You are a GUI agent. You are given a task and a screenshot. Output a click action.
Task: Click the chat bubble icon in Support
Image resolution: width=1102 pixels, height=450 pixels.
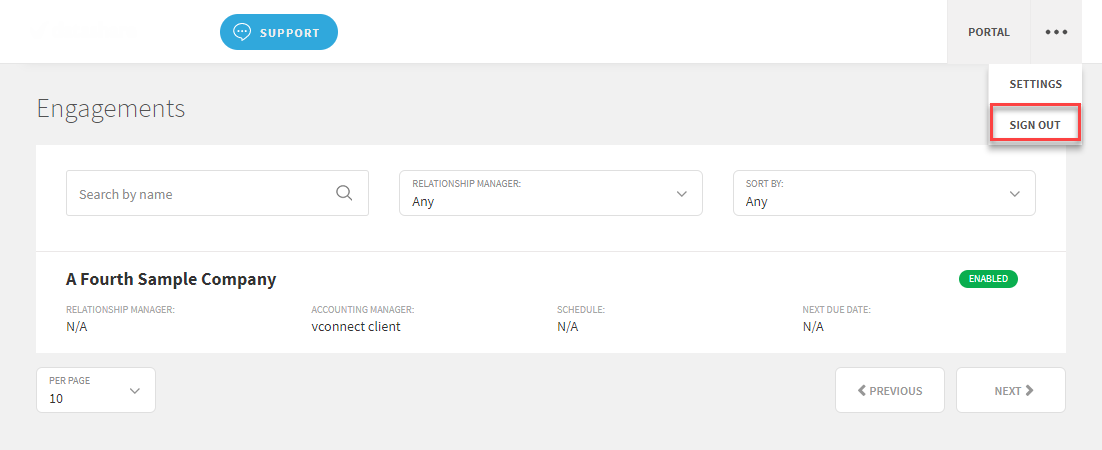(x=242, y=32)
